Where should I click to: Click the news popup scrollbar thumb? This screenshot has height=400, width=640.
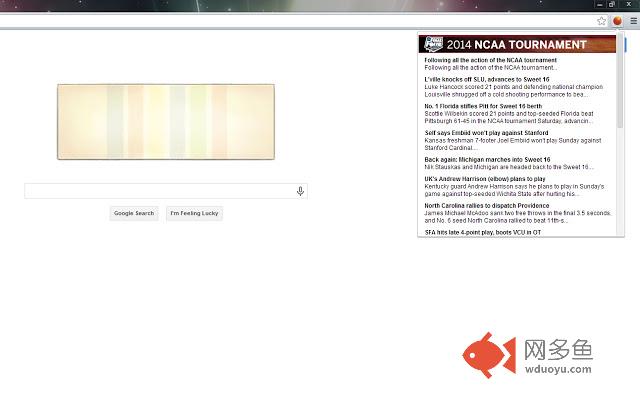(x=620, y=82)
